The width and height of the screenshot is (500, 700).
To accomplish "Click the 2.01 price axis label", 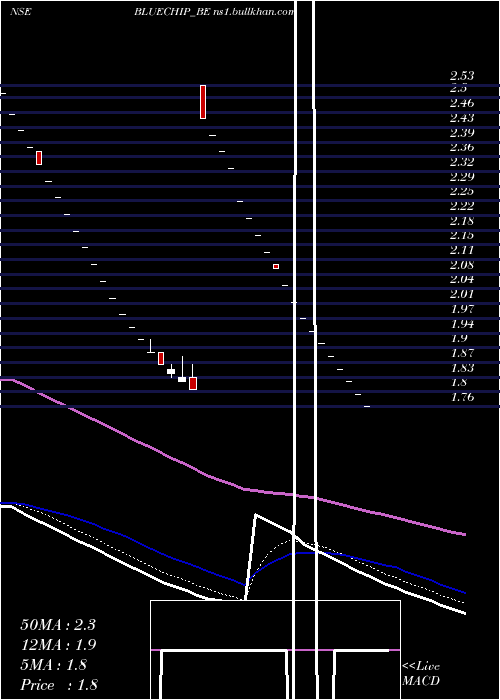I will pos(462,294).
